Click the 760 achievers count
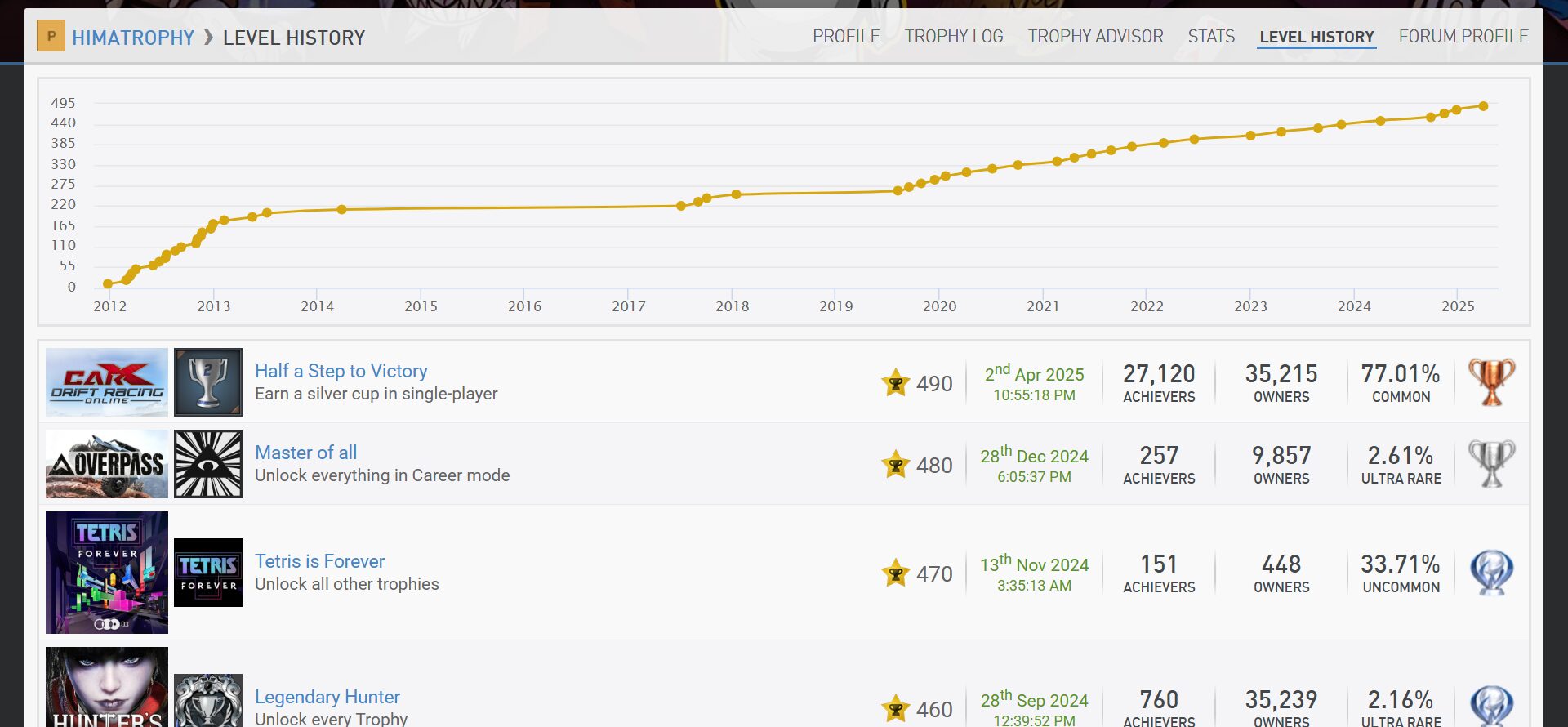 (x=1159, y=700)
